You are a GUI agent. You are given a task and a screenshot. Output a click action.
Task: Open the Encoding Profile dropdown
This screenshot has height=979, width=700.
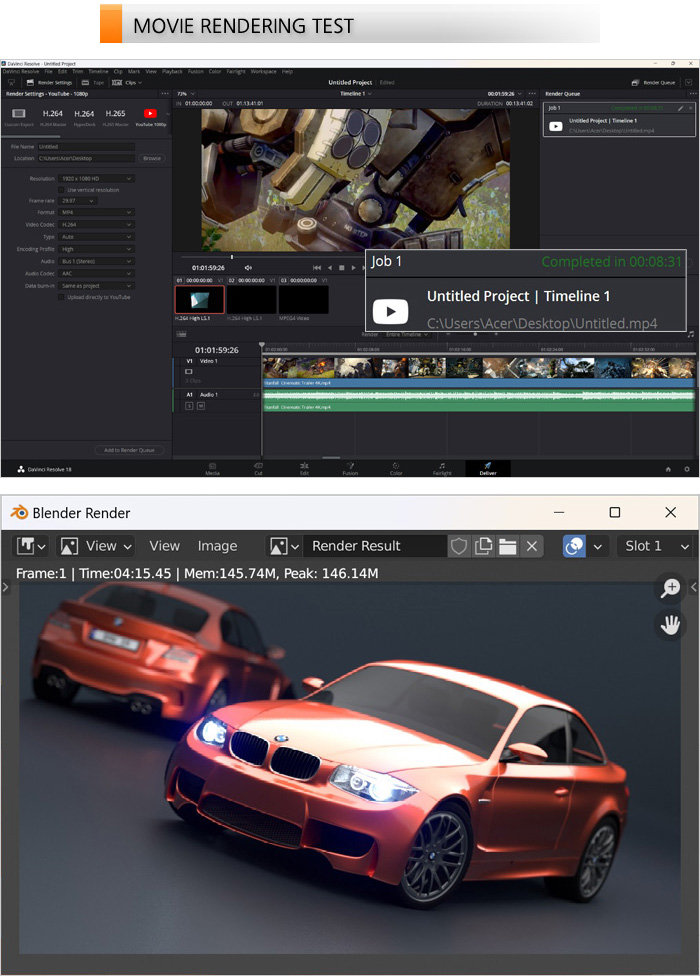click(x=96, y=249)
